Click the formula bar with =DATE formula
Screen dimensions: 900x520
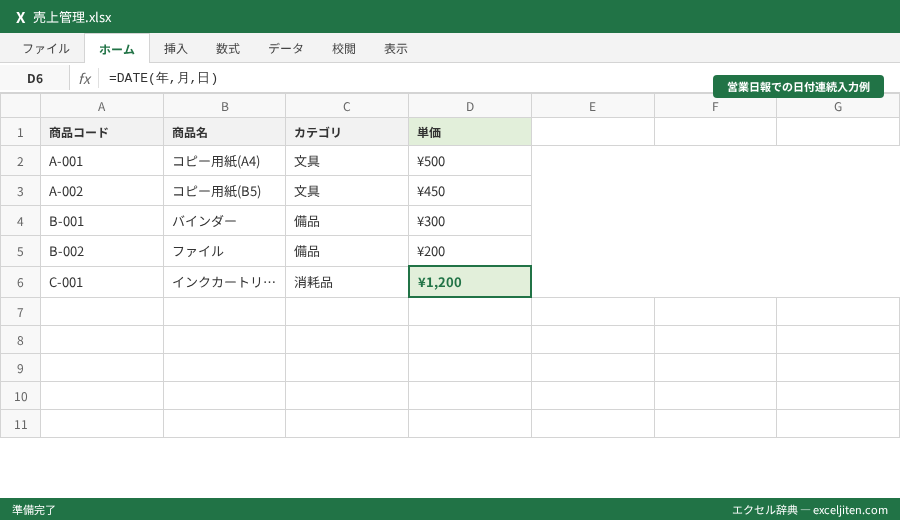pos(402,78)
